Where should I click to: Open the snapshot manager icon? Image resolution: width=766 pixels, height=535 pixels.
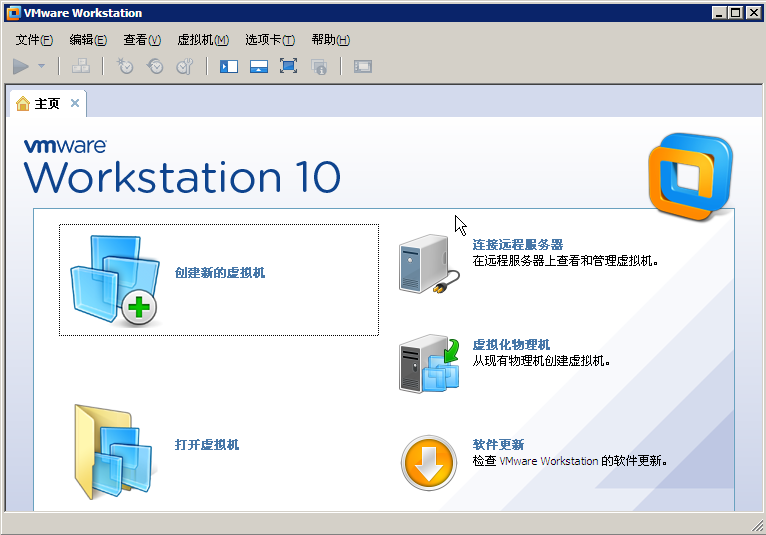point(185,66)
